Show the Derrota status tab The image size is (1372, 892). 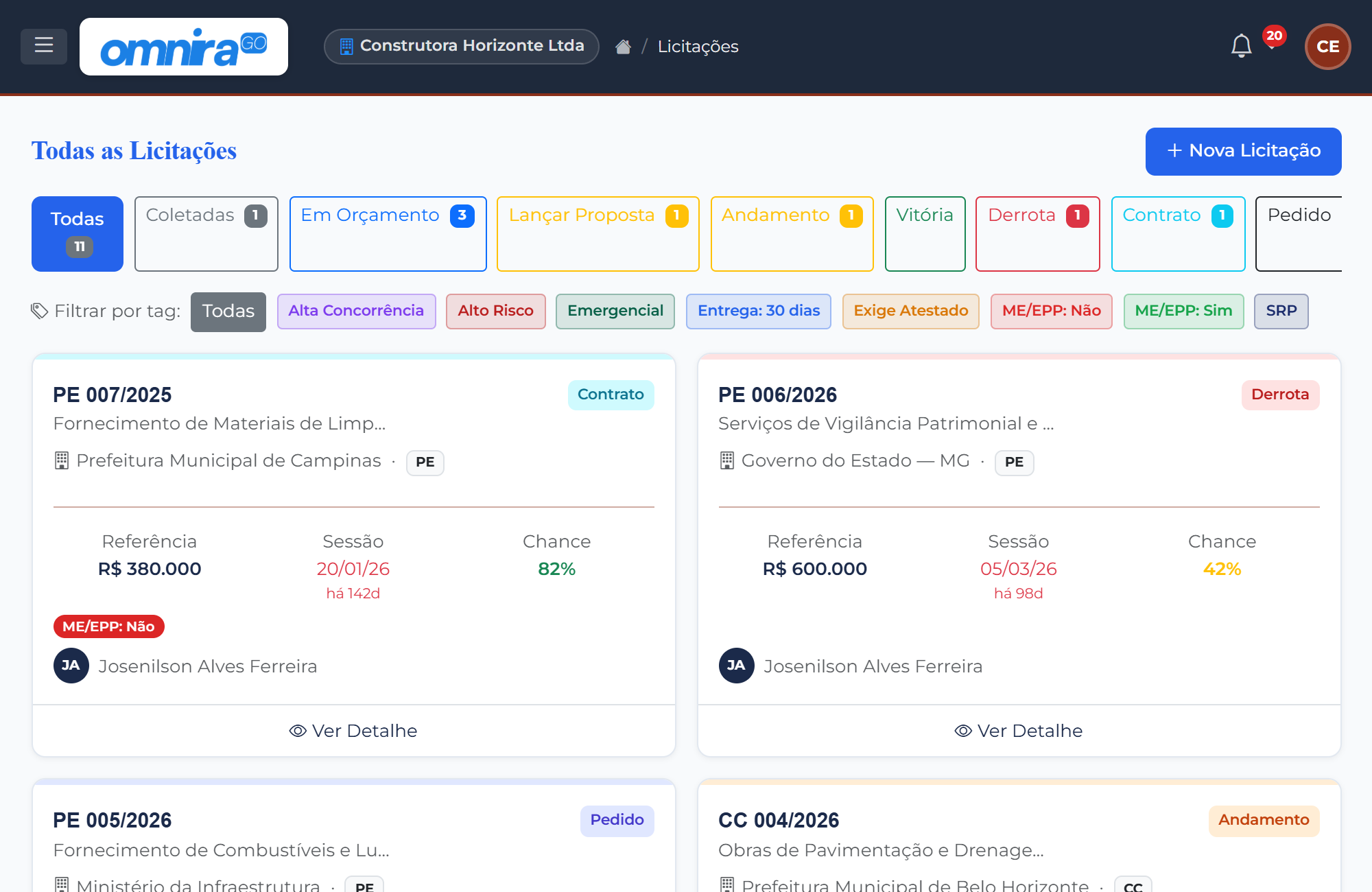pos(1038,234)
